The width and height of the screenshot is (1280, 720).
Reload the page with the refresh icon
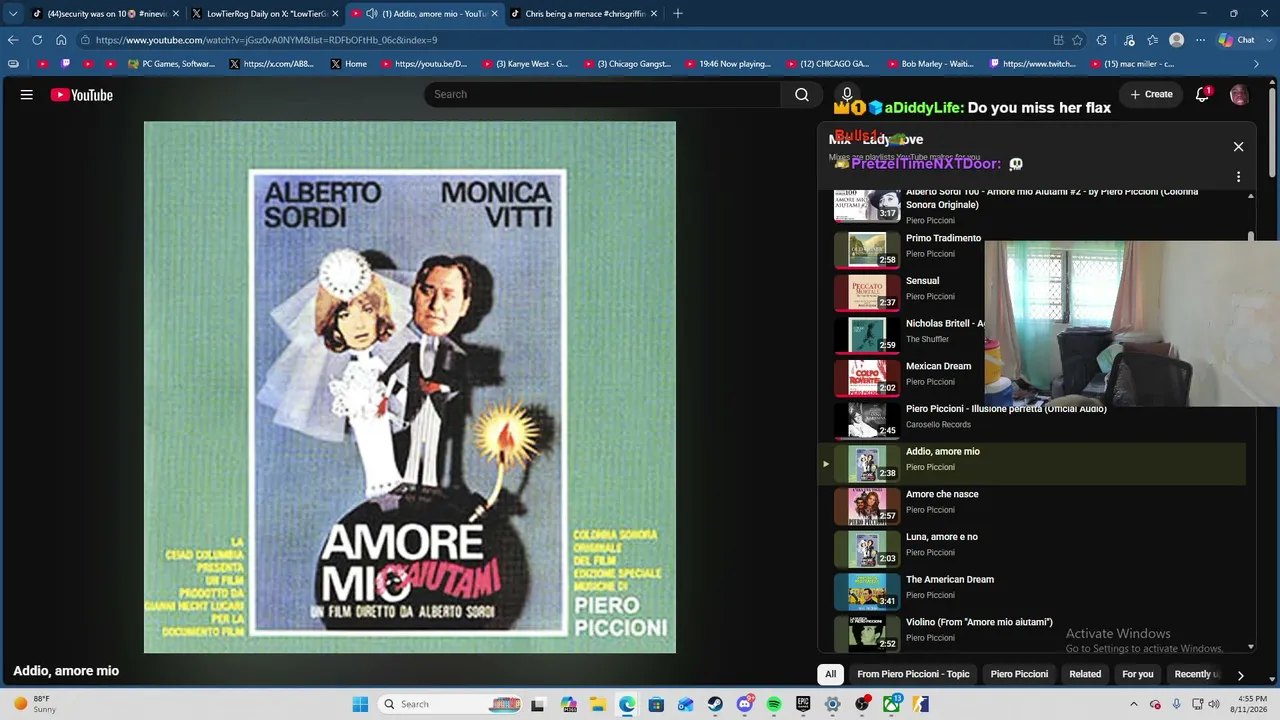point(37,40)
